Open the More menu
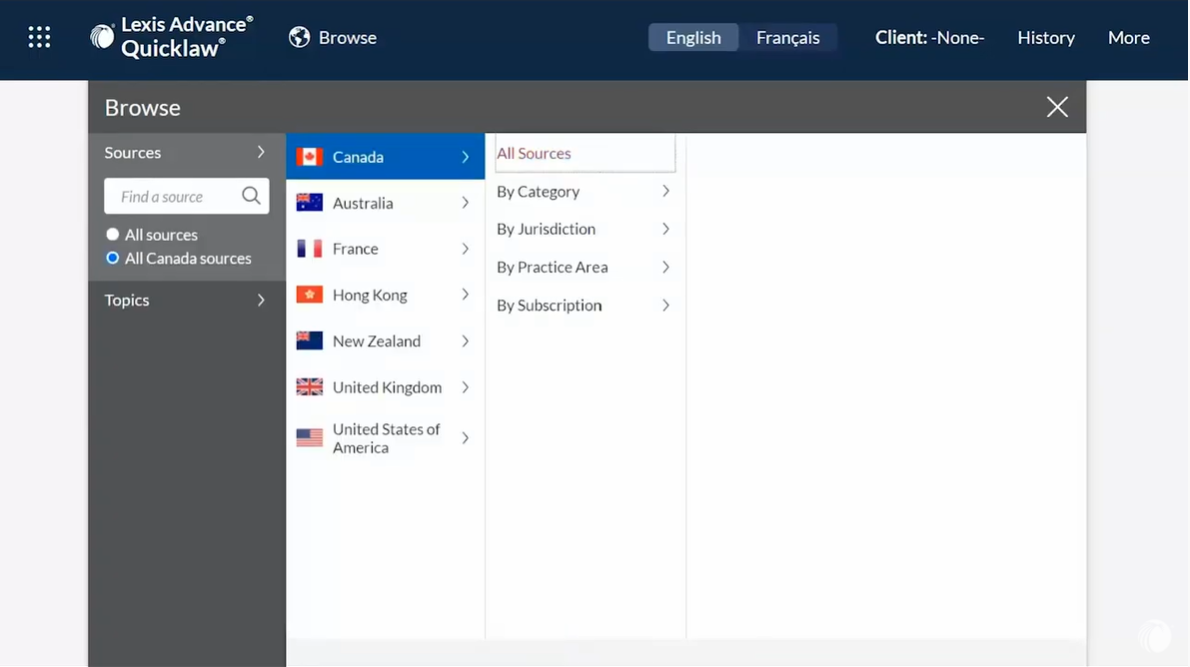This screenshot has width=1190, height=667. 1128,38
